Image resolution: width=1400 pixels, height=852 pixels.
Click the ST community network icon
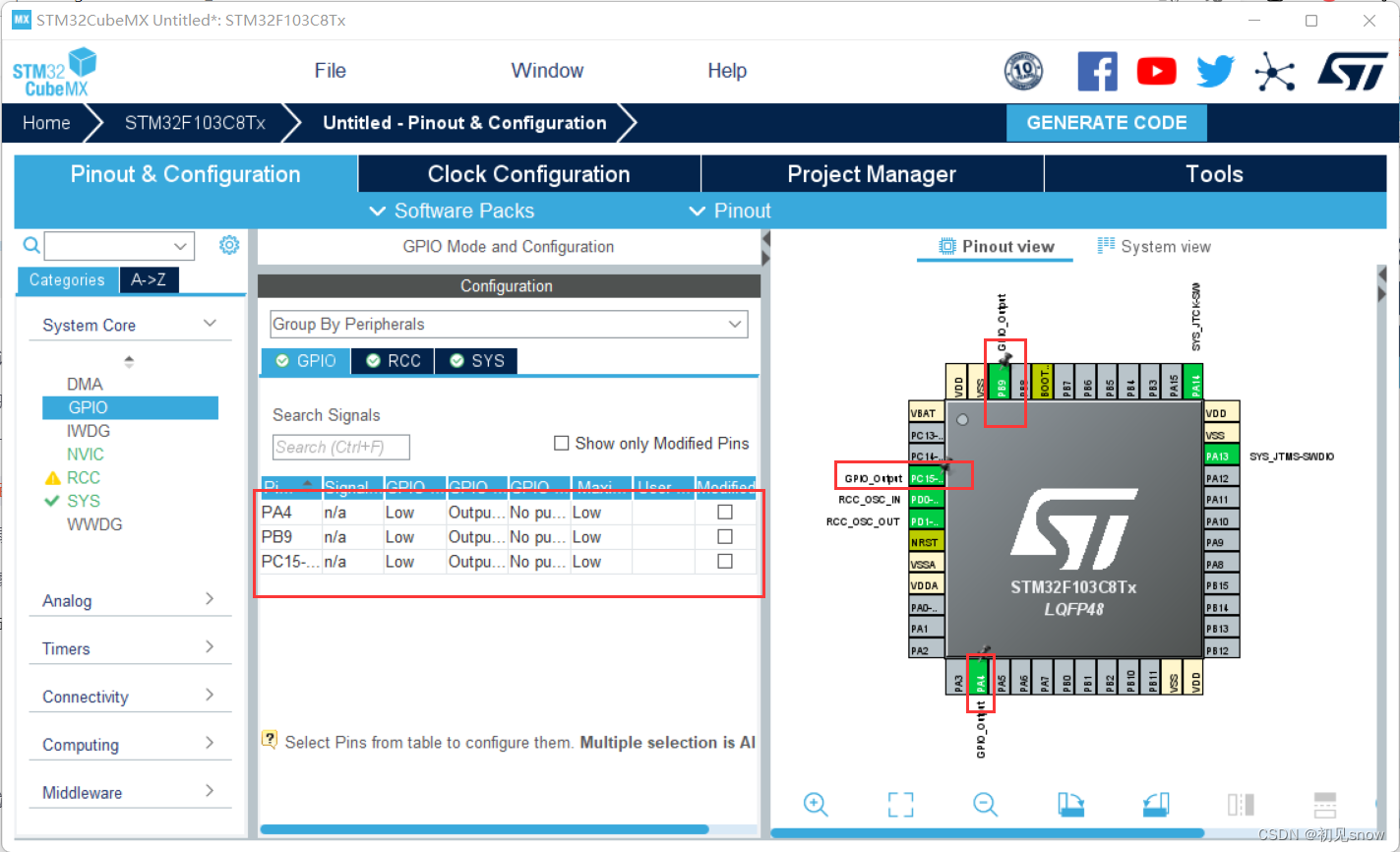point(1274,71)
